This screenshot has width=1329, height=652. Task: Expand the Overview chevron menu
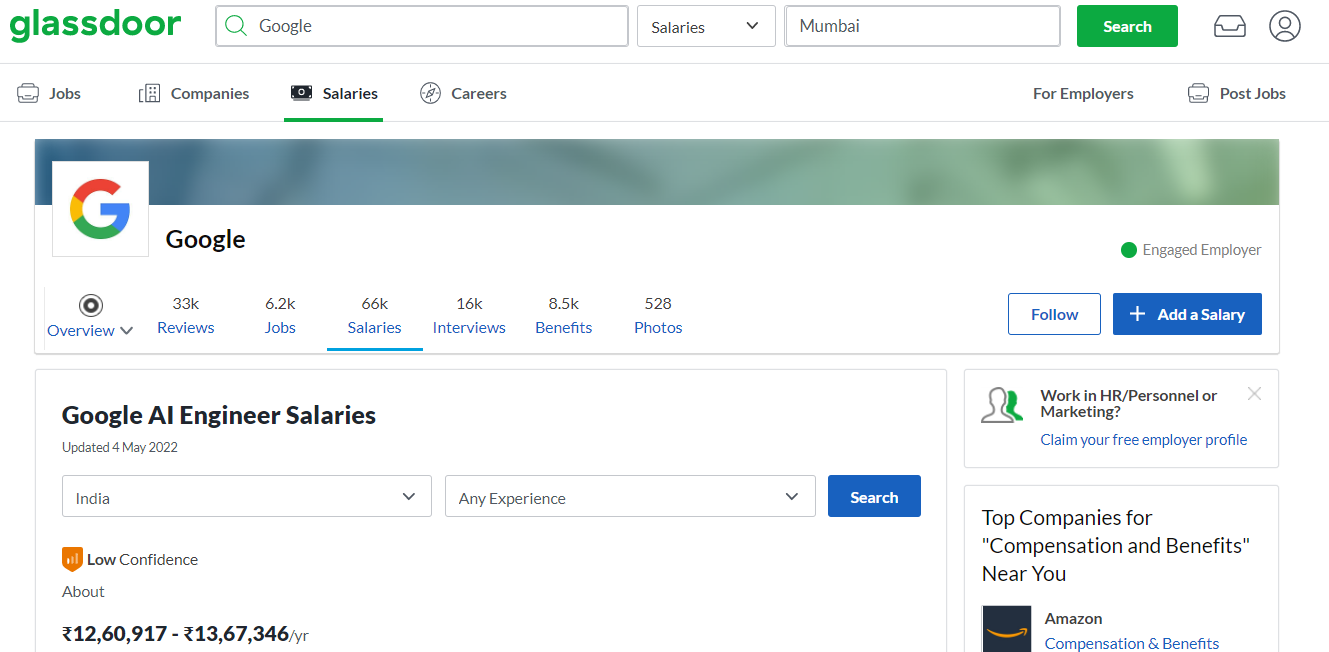127,331
